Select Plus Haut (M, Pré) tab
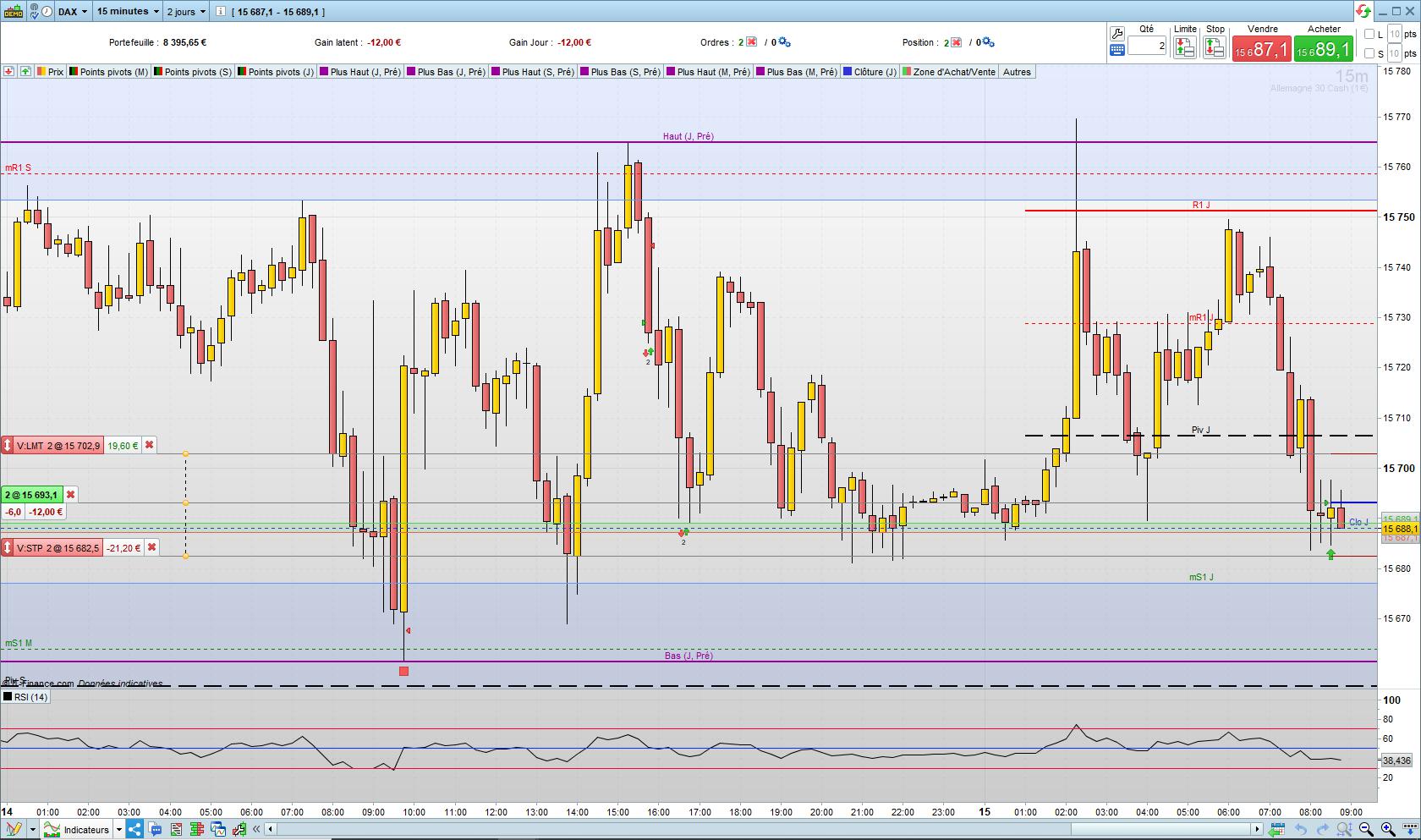This screenshot has width=1421, height=840. coord(708,72)
